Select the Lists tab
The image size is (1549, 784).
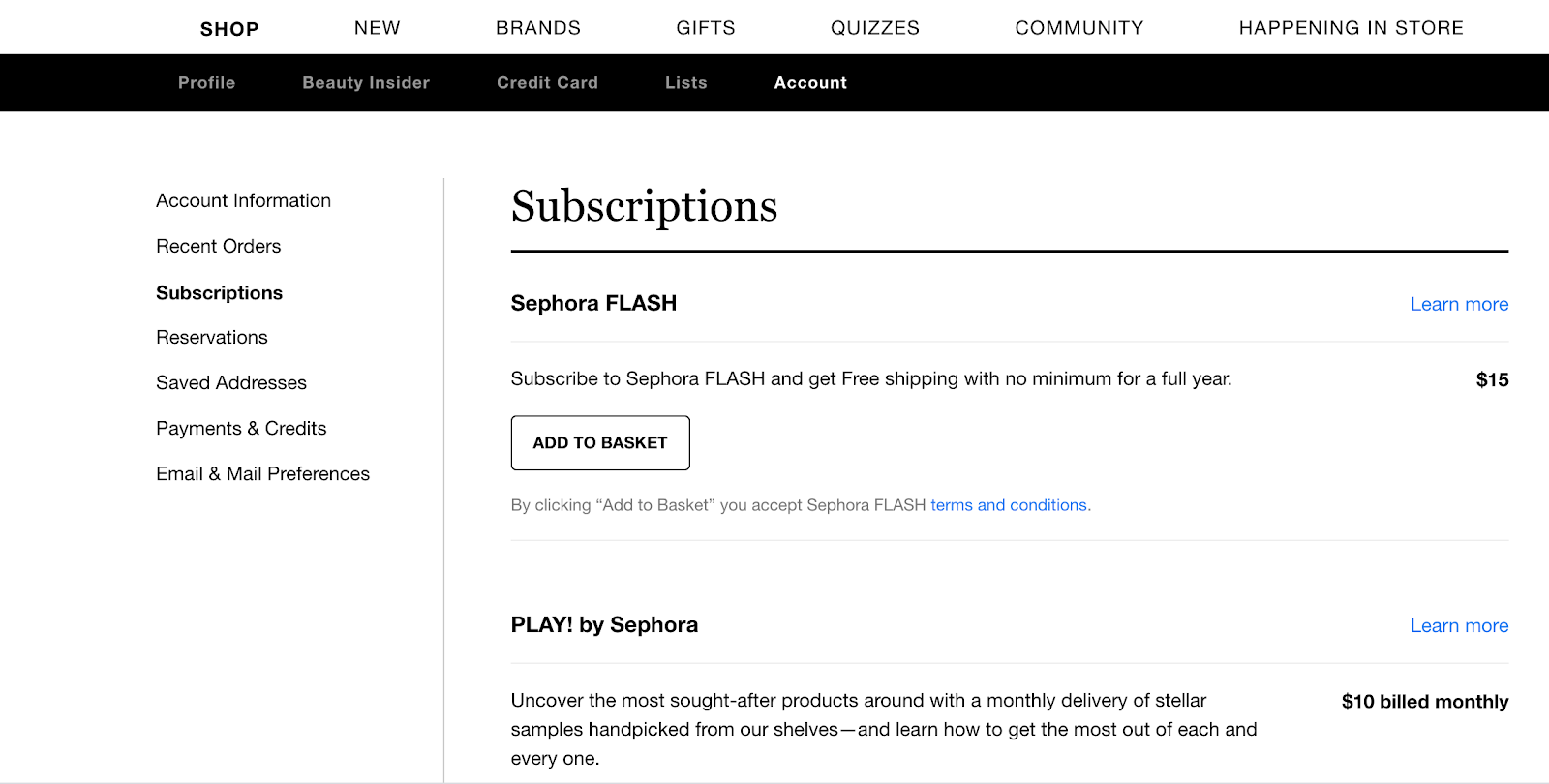click(x=685, y=83)
